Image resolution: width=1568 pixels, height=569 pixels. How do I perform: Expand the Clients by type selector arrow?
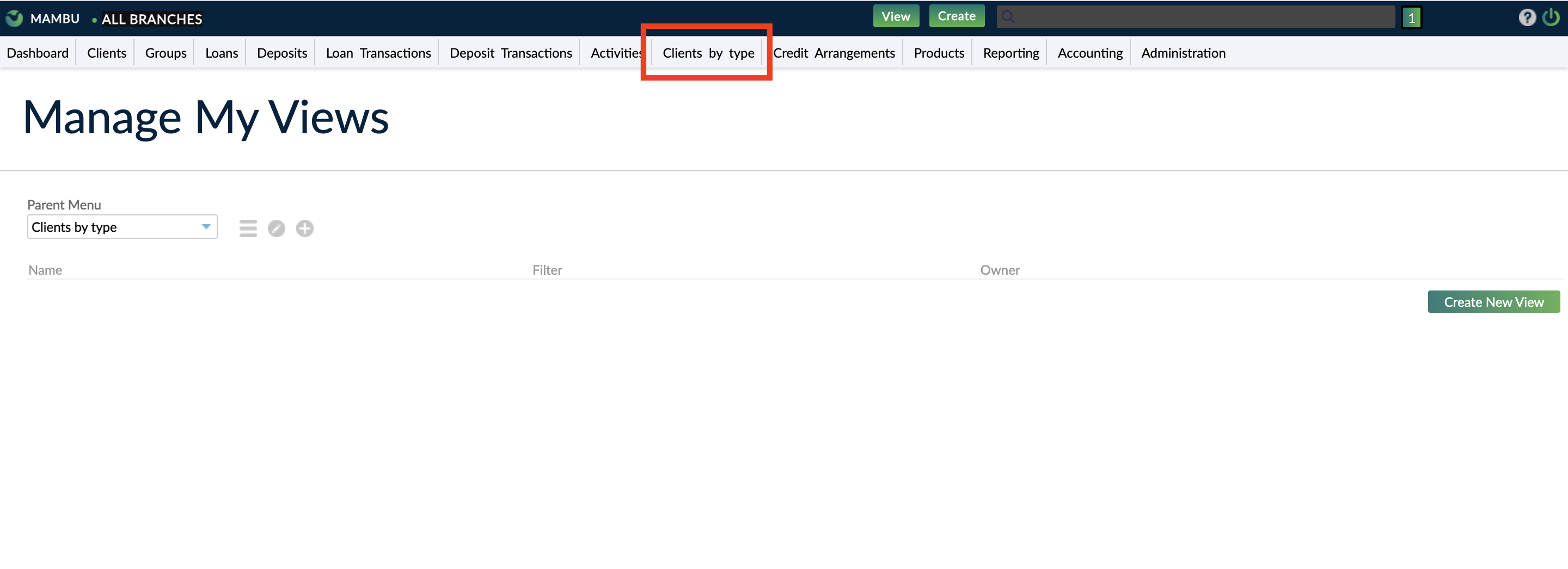point(205,226)
